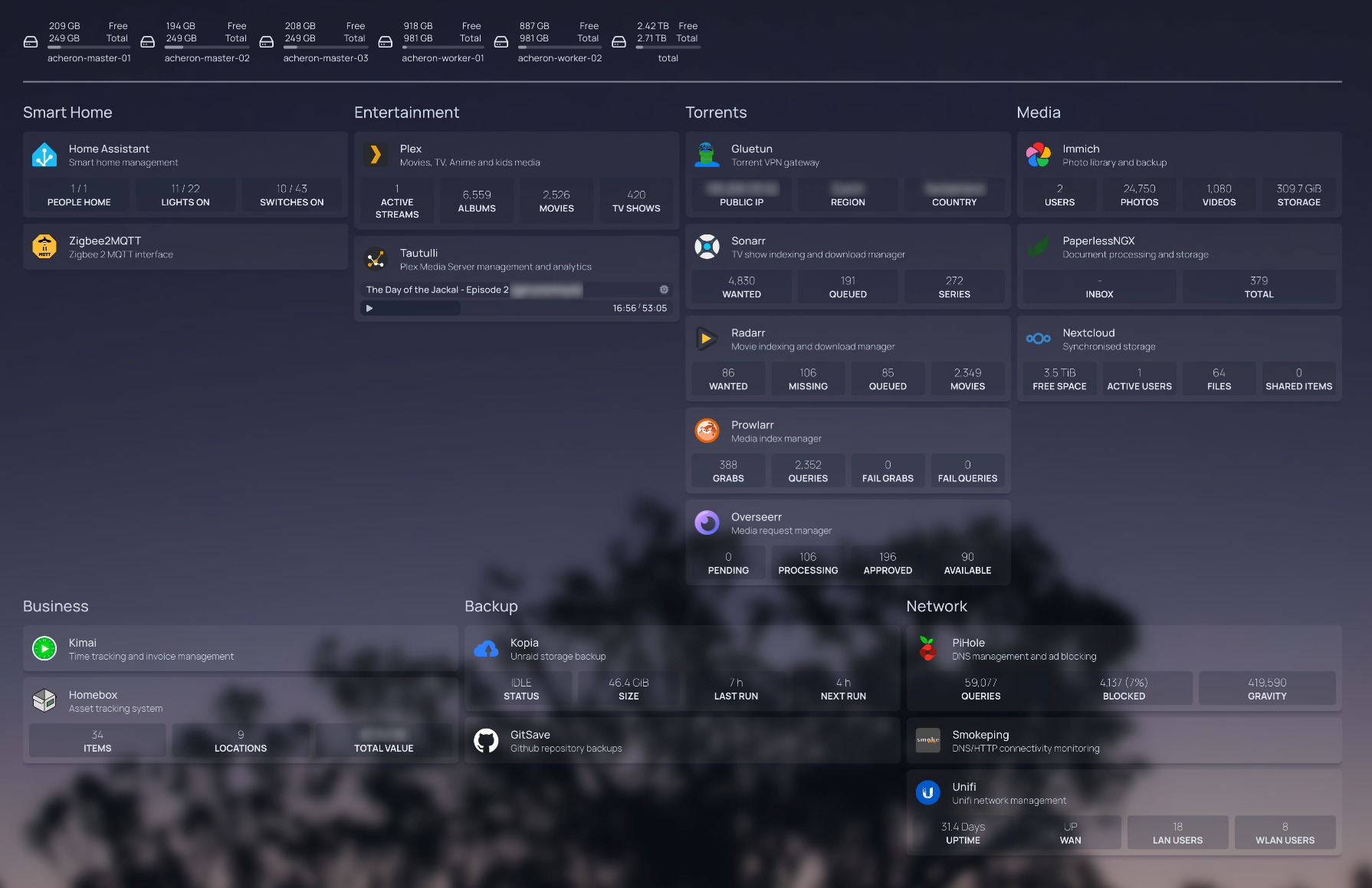The image size is (1372, 888).
Task: Click the Sonarr WANTED tile 4,830
Action: pyautogui.click(x=741, y=287)
